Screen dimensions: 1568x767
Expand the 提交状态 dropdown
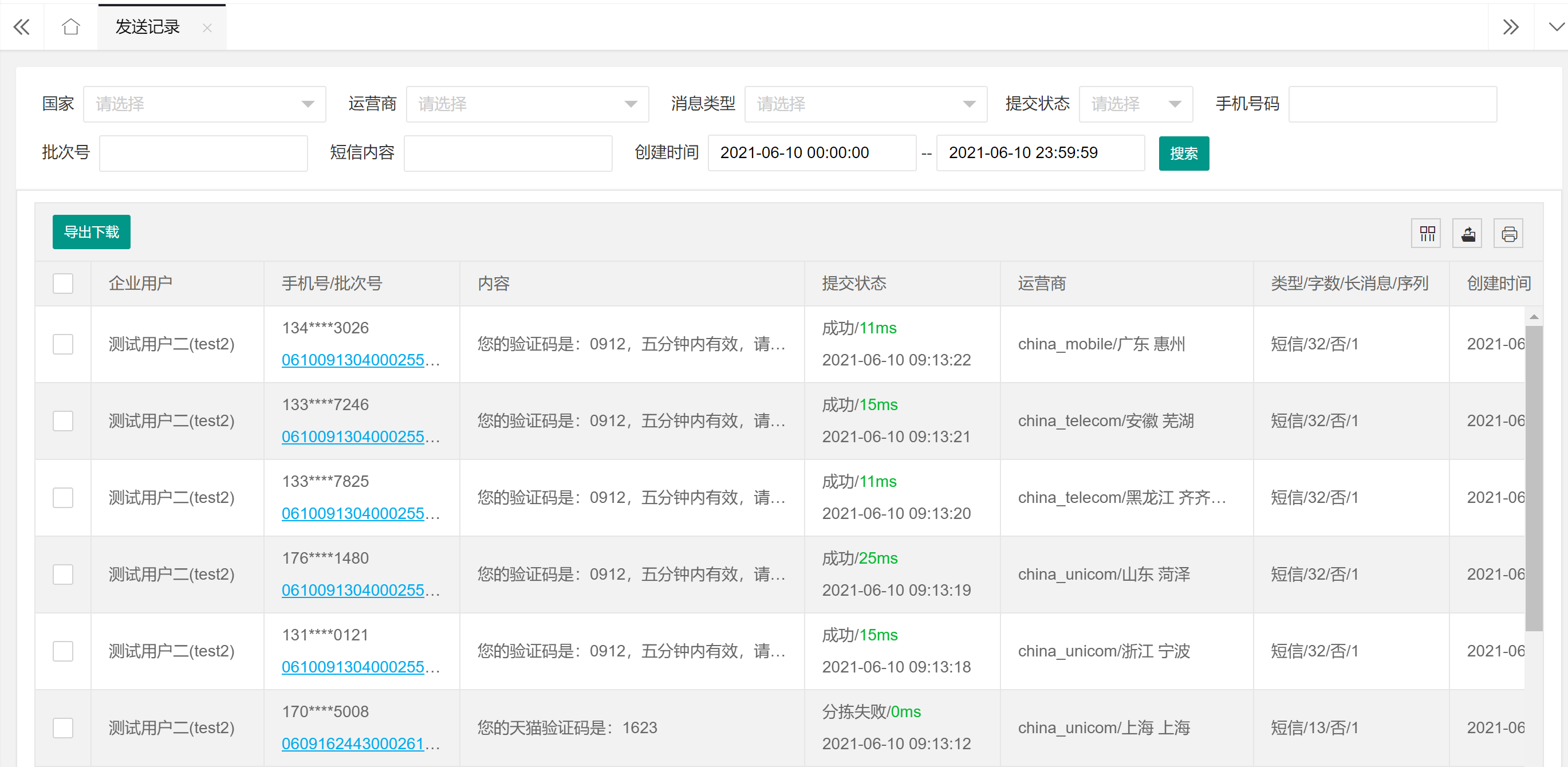[1135, 104]
